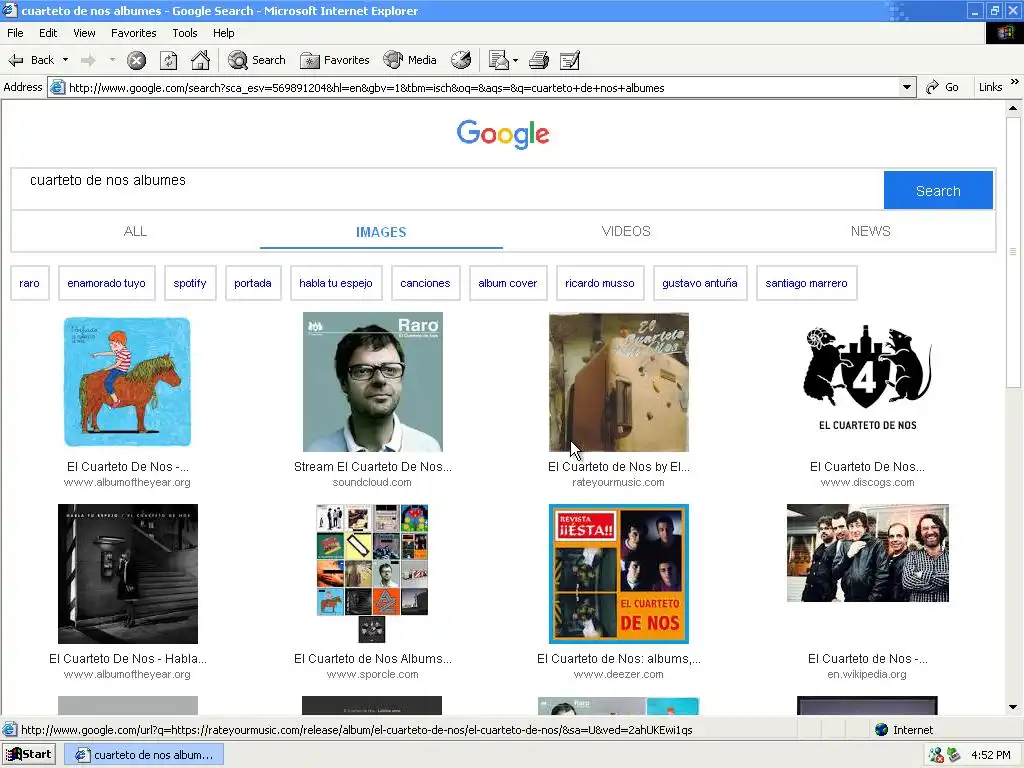This screenshot has width=1024, height=768.
Task: Select the 'enamorado tuyo' suggestion chip
Action: [x=106, y=283]
